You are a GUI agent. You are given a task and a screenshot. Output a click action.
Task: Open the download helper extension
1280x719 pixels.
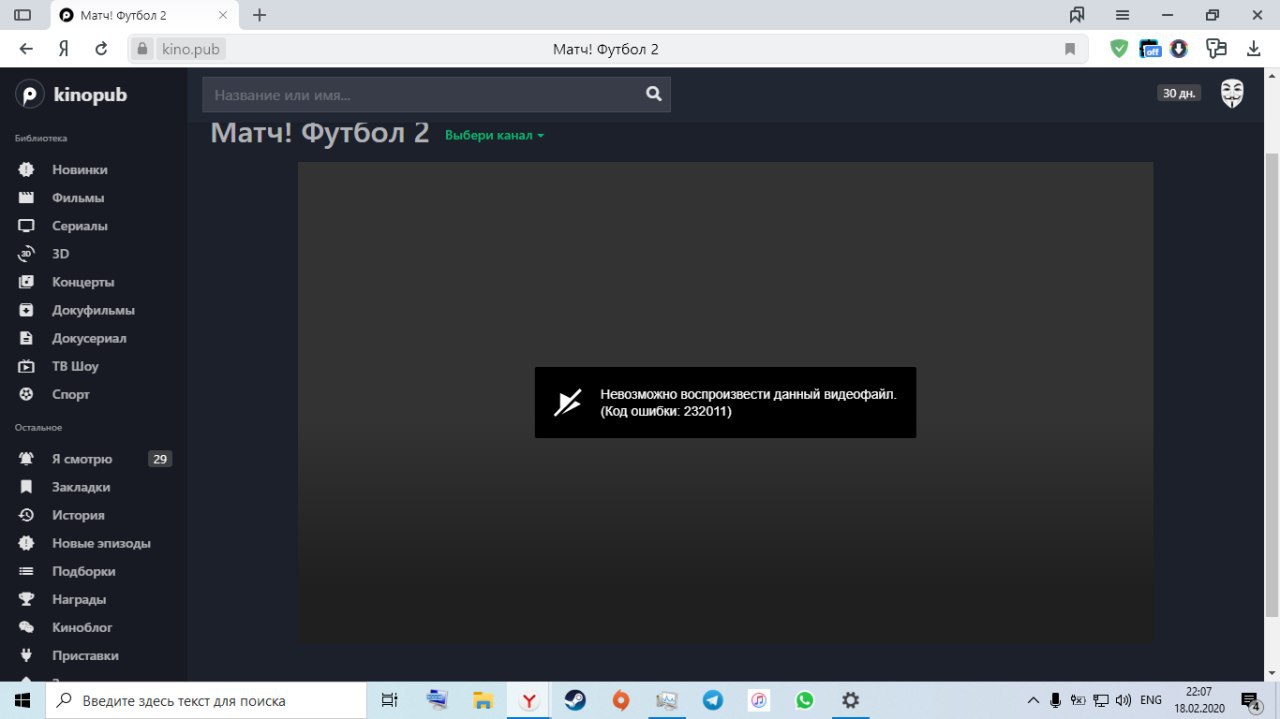(1179, 48)
